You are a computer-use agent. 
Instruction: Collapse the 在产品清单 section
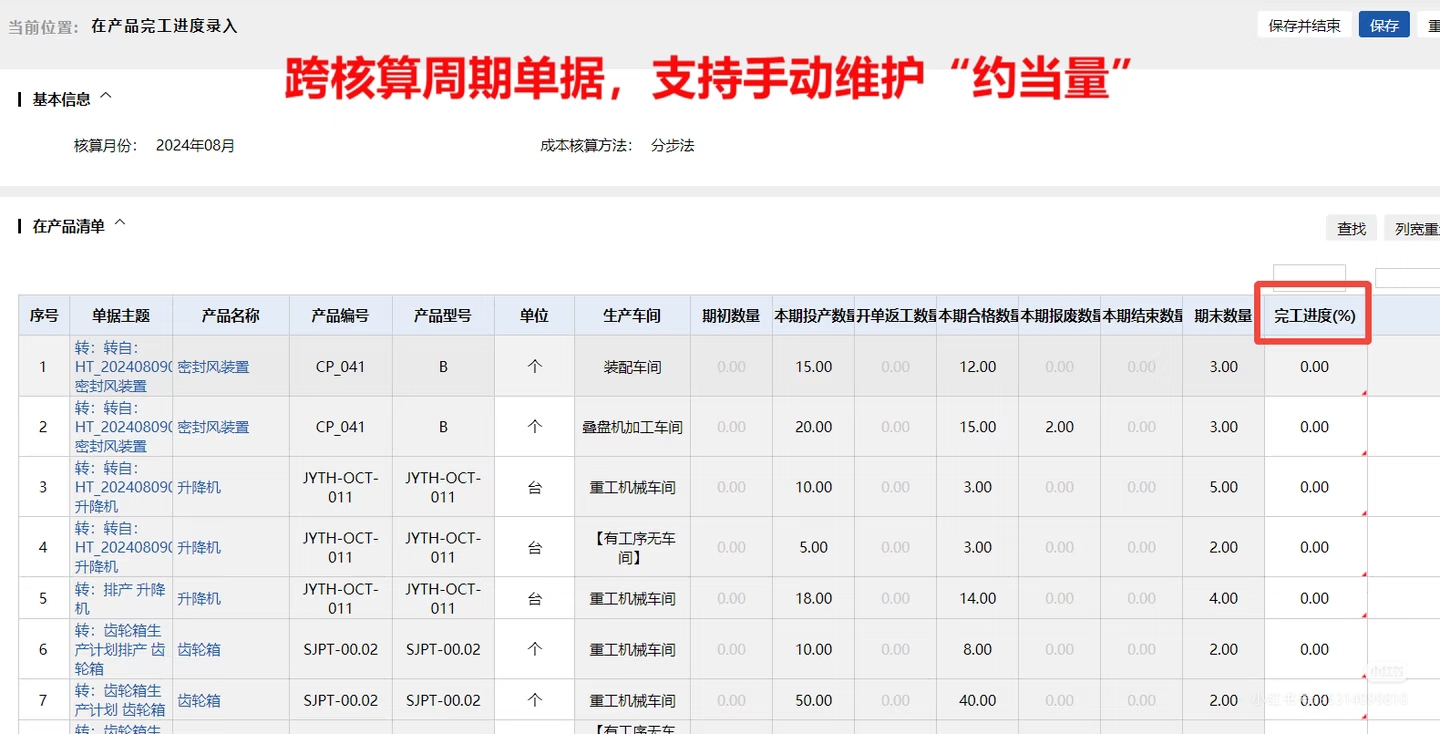click(121, 224)
